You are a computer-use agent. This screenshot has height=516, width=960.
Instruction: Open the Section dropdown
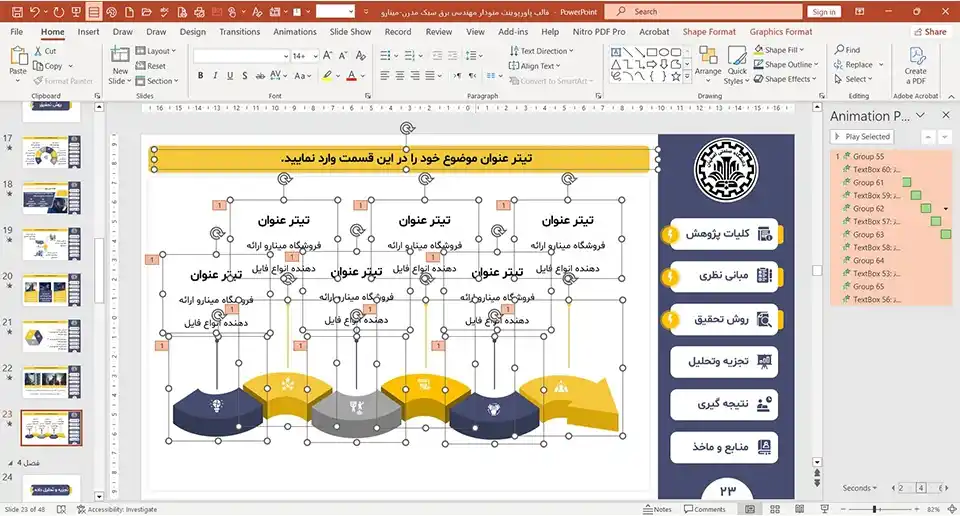coord(157,81)
